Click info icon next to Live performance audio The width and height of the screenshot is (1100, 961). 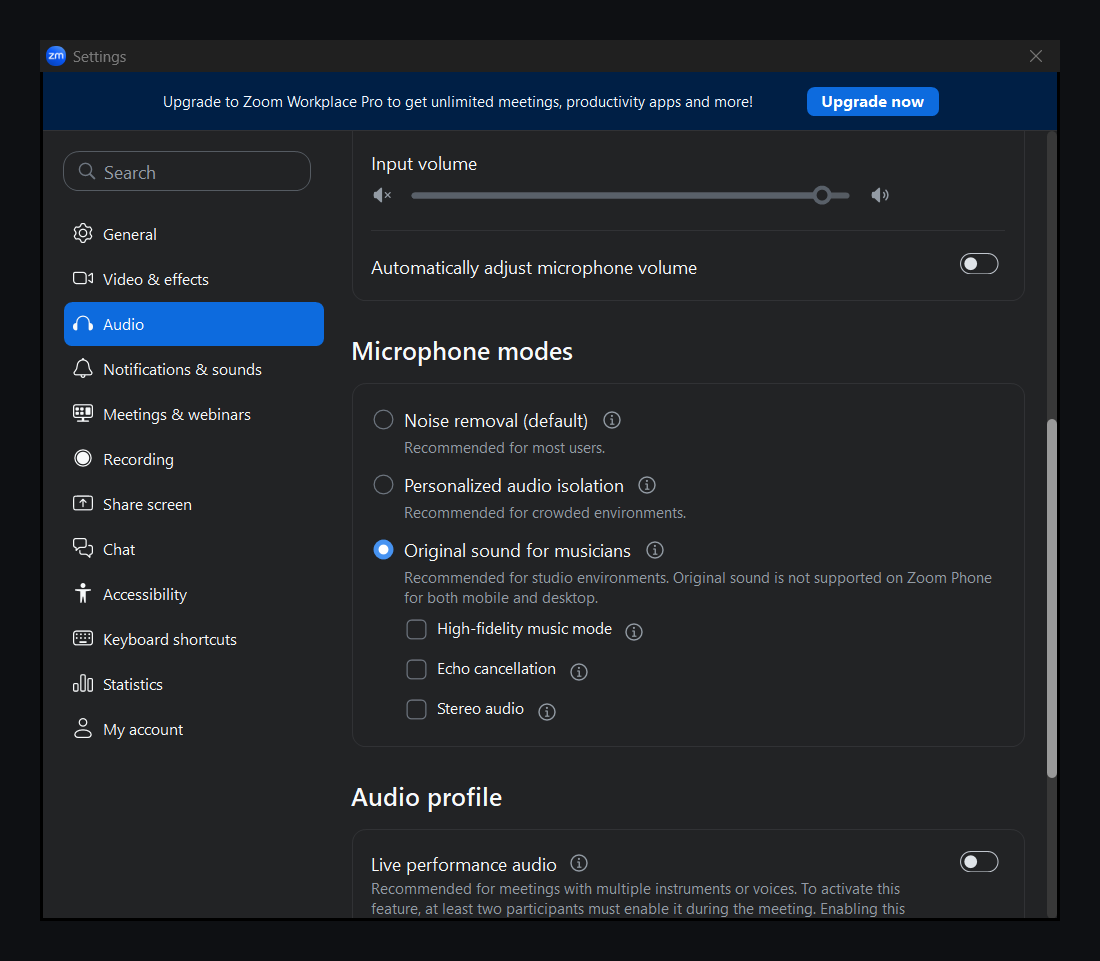(x=579, y=863)
